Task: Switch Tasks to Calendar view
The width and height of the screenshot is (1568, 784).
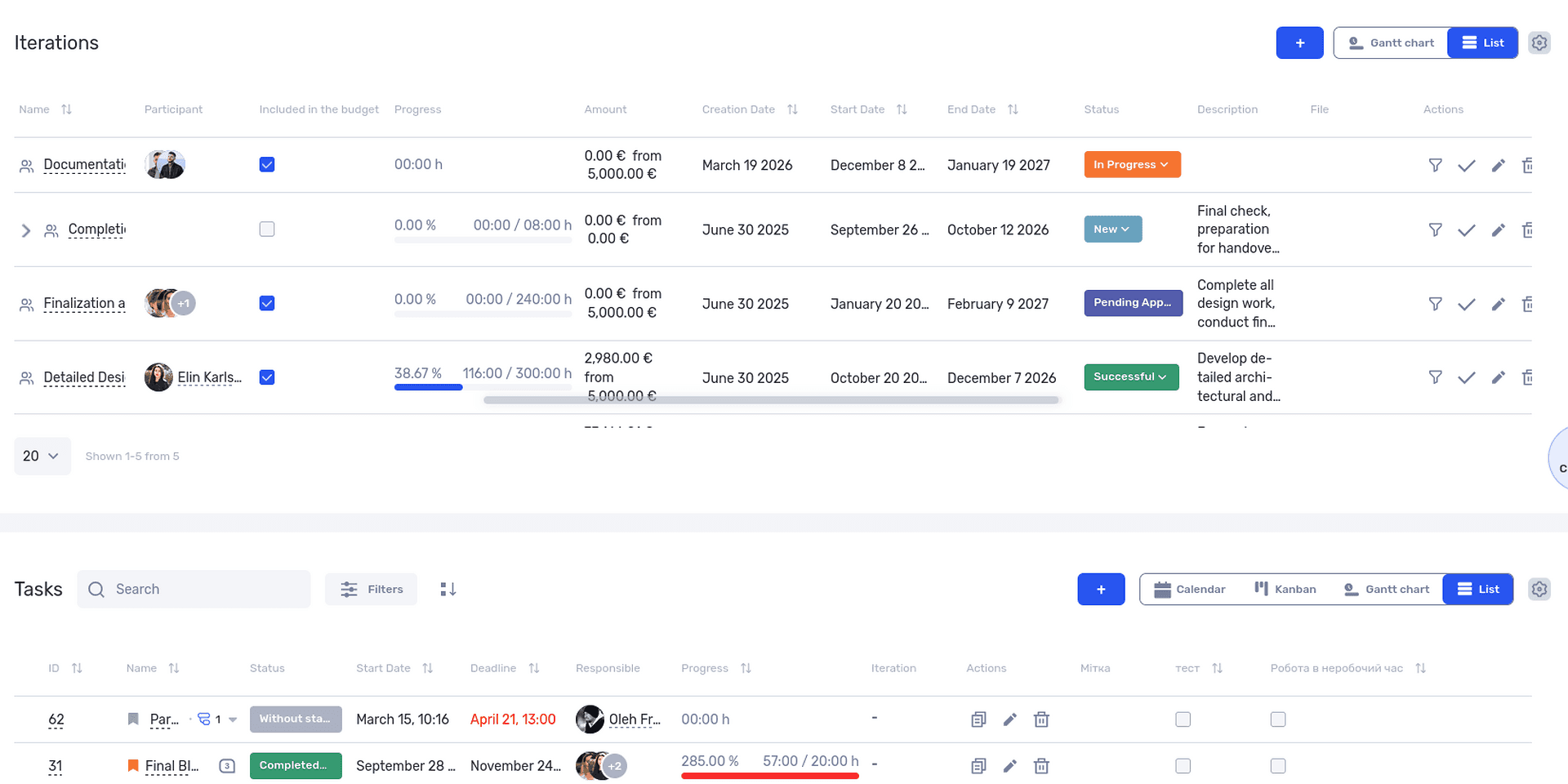Action: [x=1189, y=589]
